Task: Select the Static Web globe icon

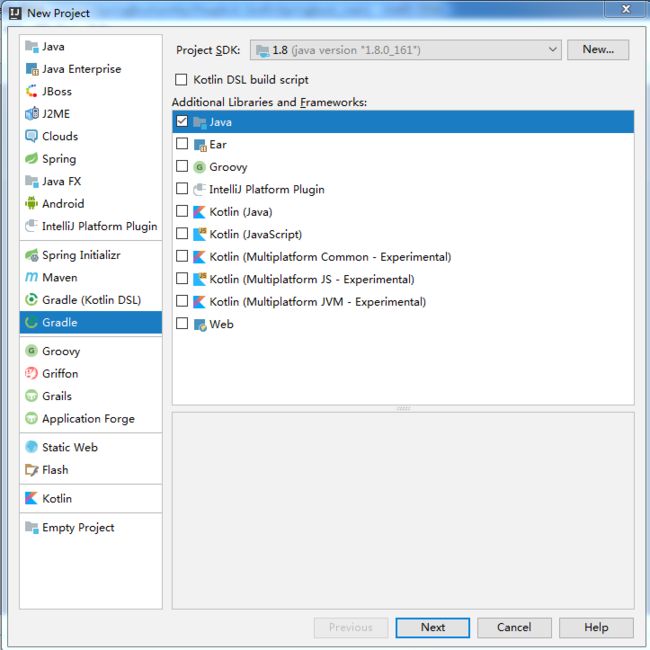Action: coord(32,447)
